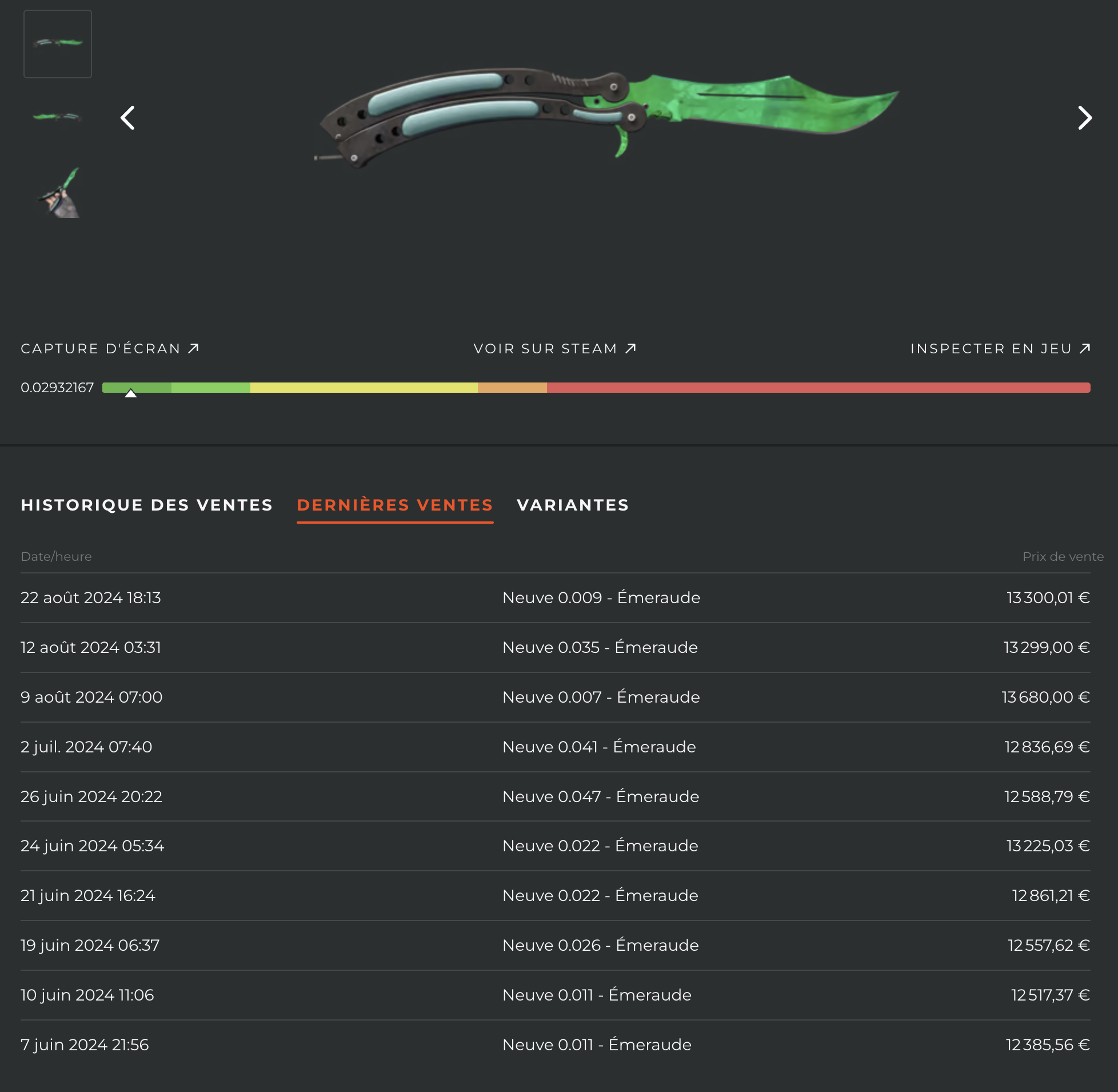Screen dimensions: 1118x1092
Task: Switch to the Variantes tab
Action: [x=573, y=505]
